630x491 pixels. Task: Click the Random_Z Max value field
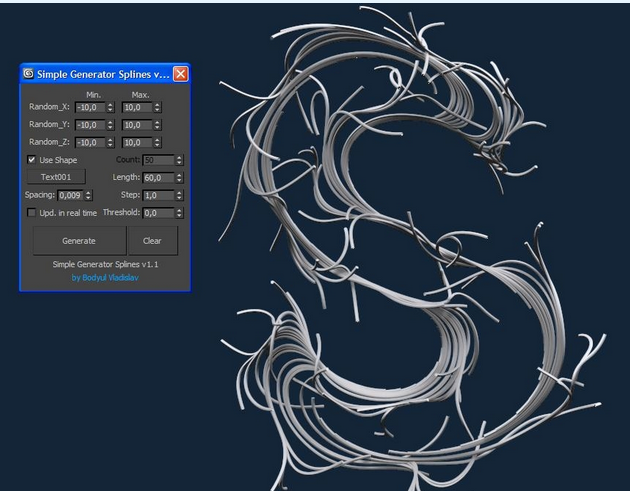[x=137, y=143]
